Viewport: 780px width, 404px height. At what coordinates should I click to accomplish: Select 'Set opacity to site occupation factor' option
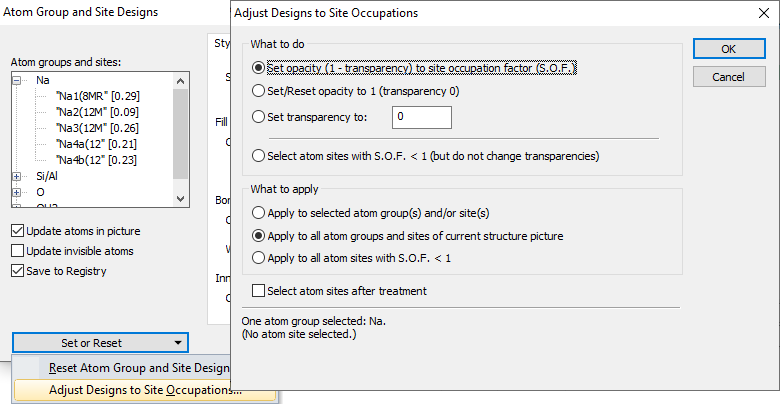tap(260, 68)
